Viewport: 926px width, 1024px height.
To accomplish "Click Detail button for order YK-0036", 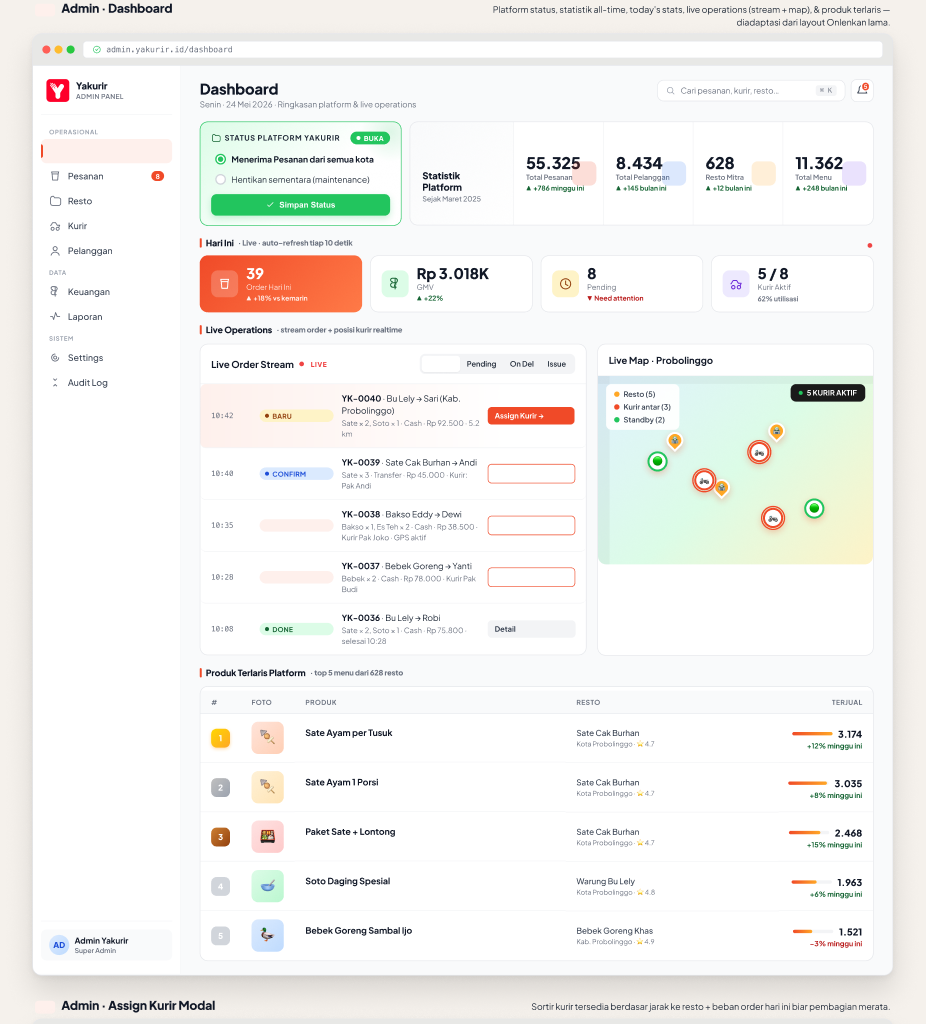I will pyautogui.click(x=531, y=630).
